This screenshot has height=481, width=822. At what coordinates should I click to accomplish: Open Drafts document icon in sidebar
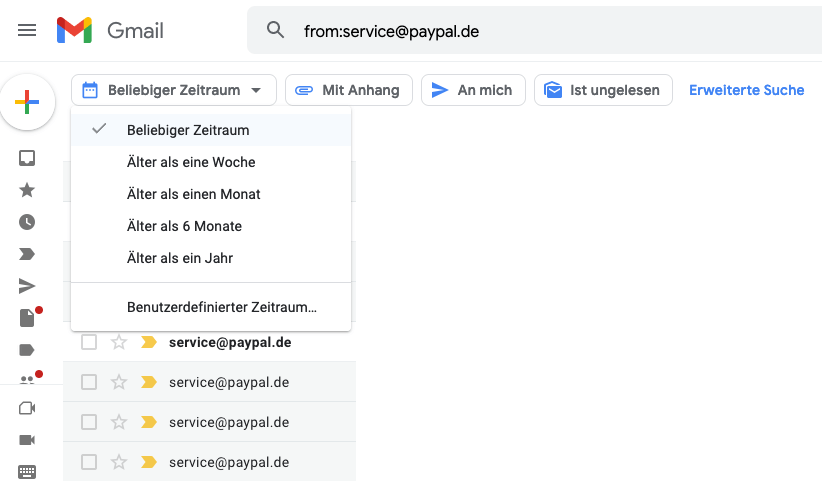[x=27, y=318]
